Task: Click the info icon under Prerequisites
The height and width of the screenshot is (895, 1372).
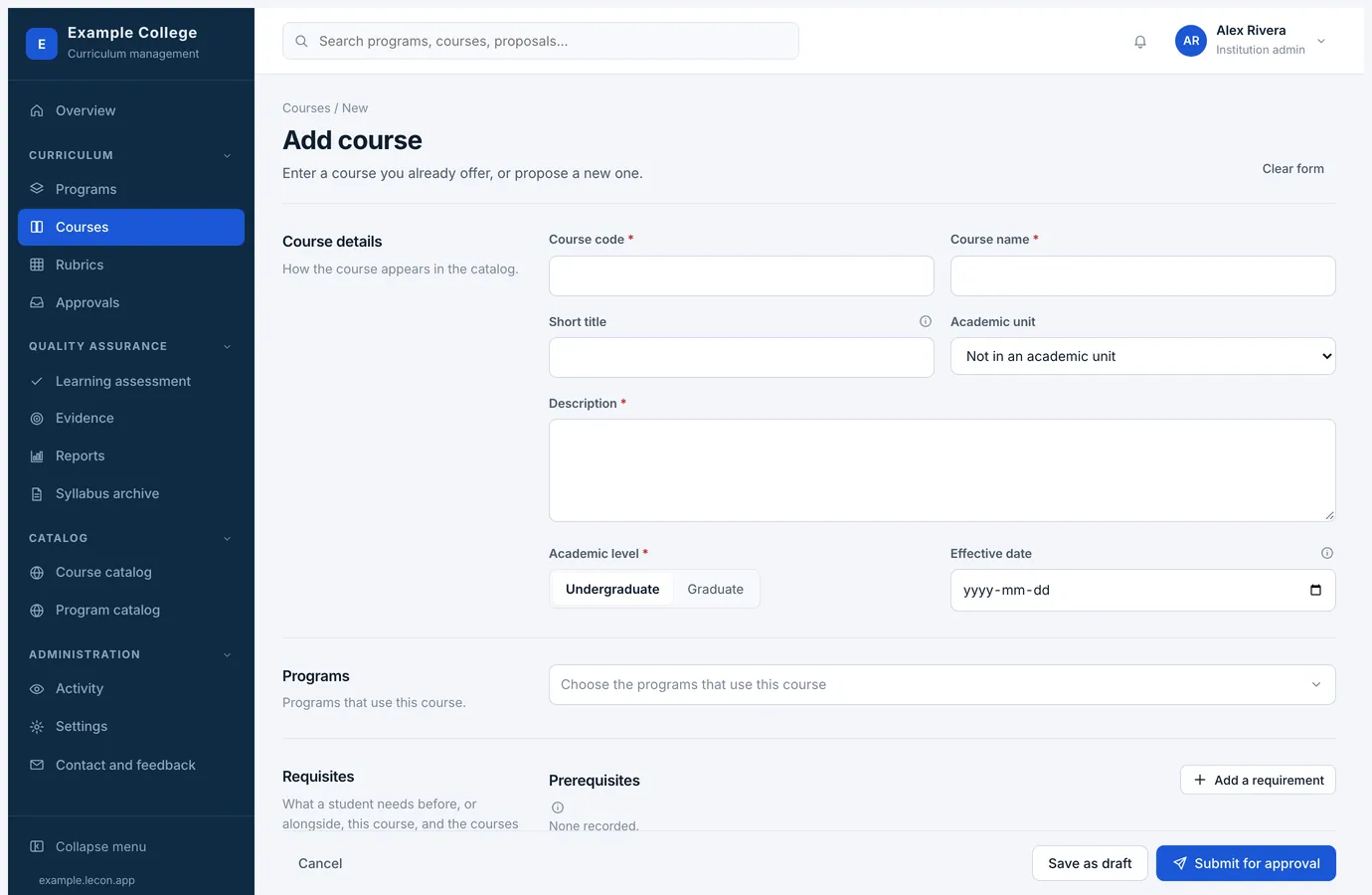Action: [558, 807]
